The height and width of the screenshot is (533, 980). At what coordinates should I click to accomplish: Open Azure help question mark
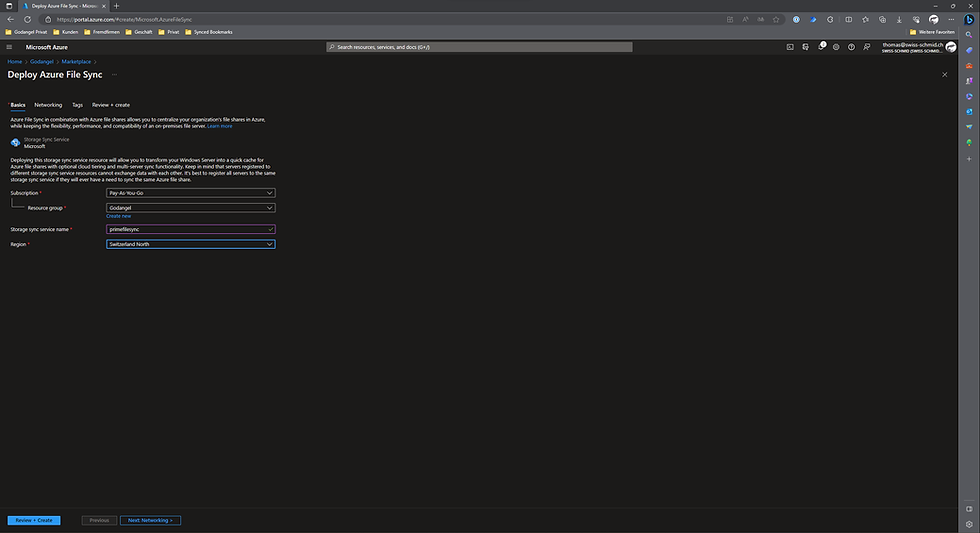tap(851, 47)
